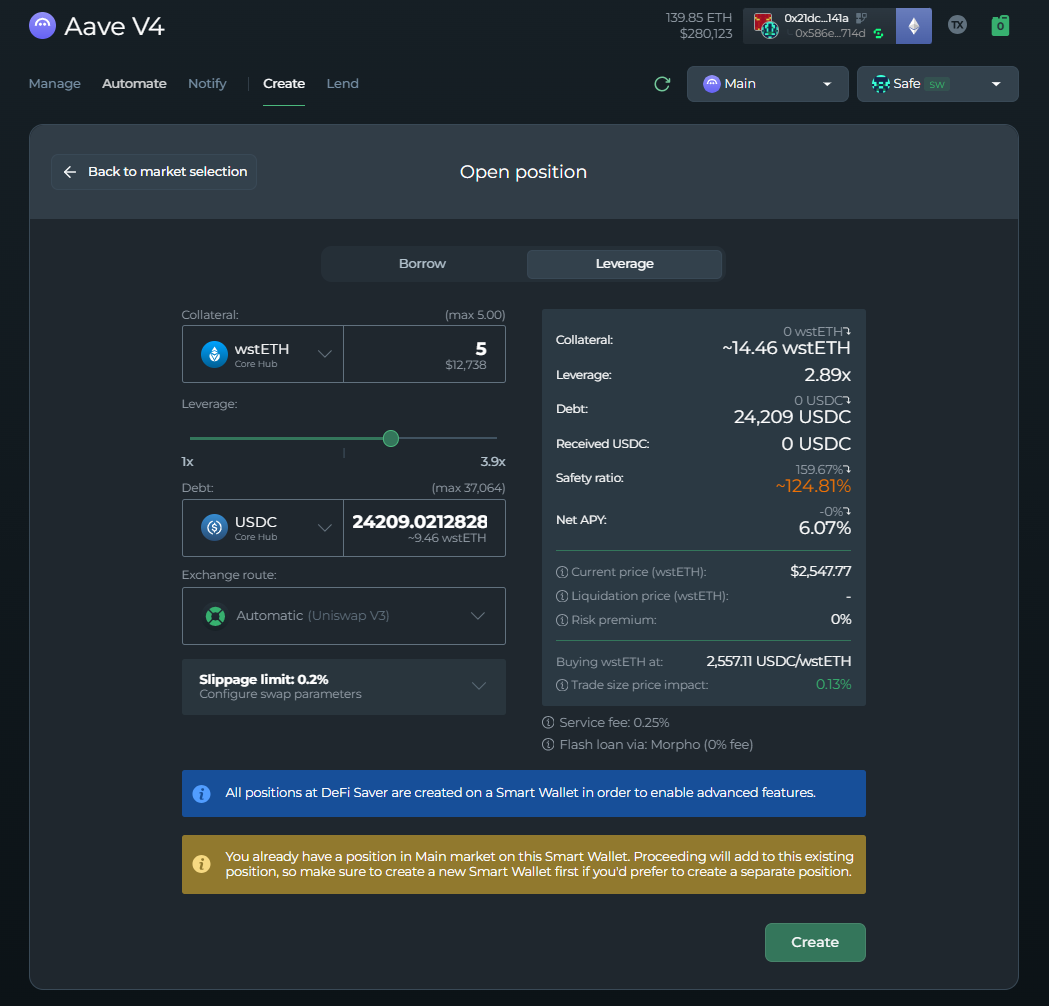Open the Safe smart wallet dropdown

coord(937,84)
